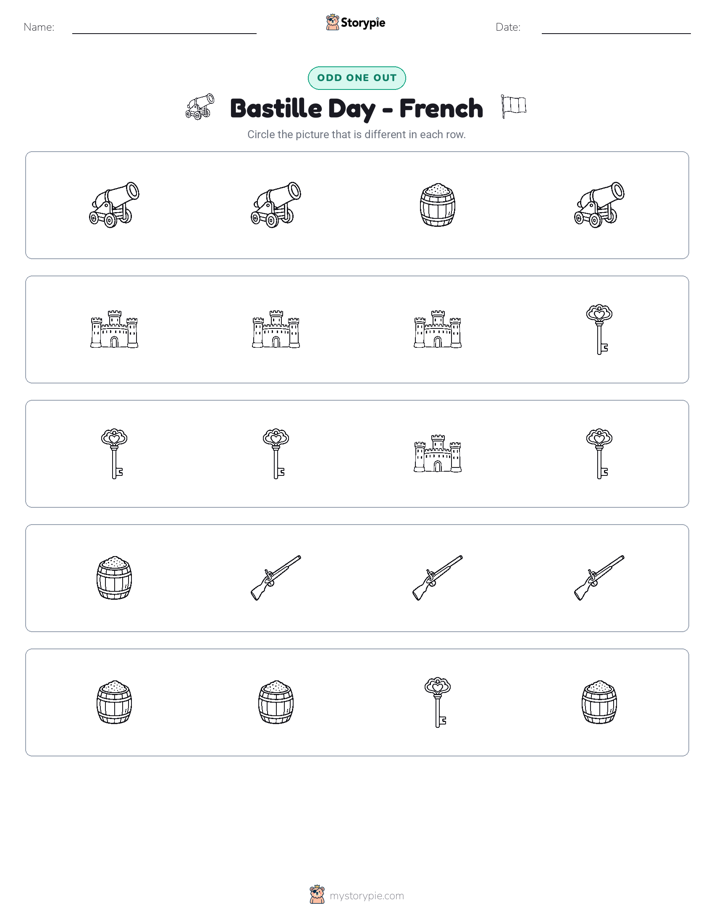
Task: Select the castle among the keys row
Action: (437, 454)
